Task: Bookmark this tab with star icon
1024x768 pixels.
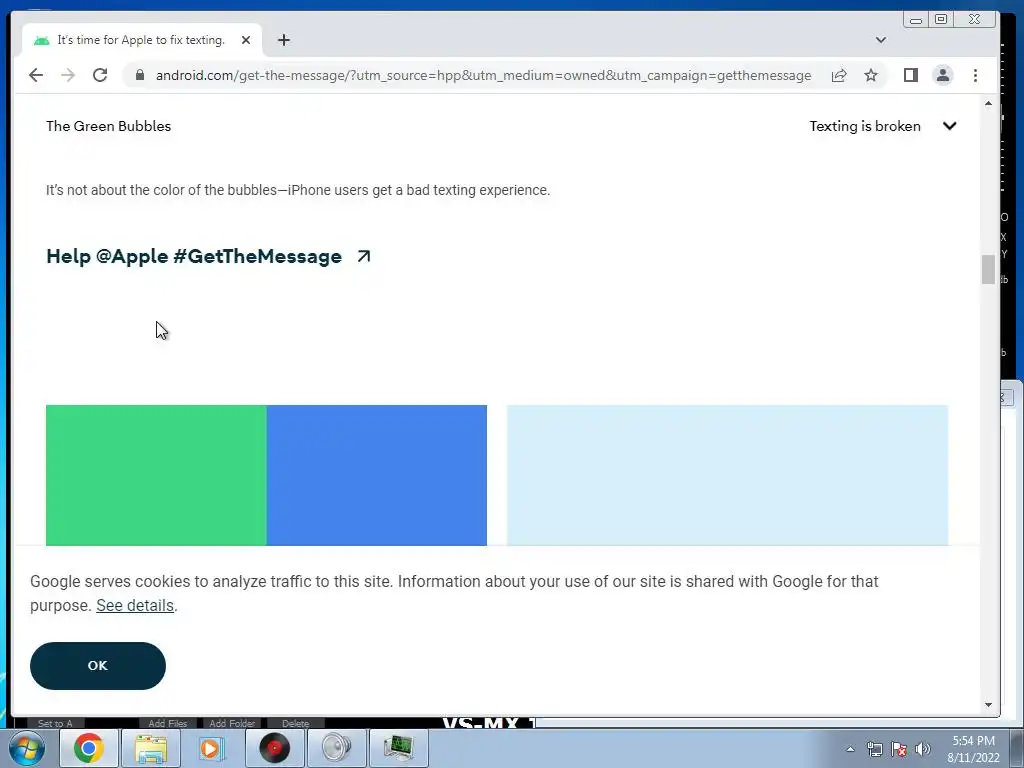Action: (871, 75)
